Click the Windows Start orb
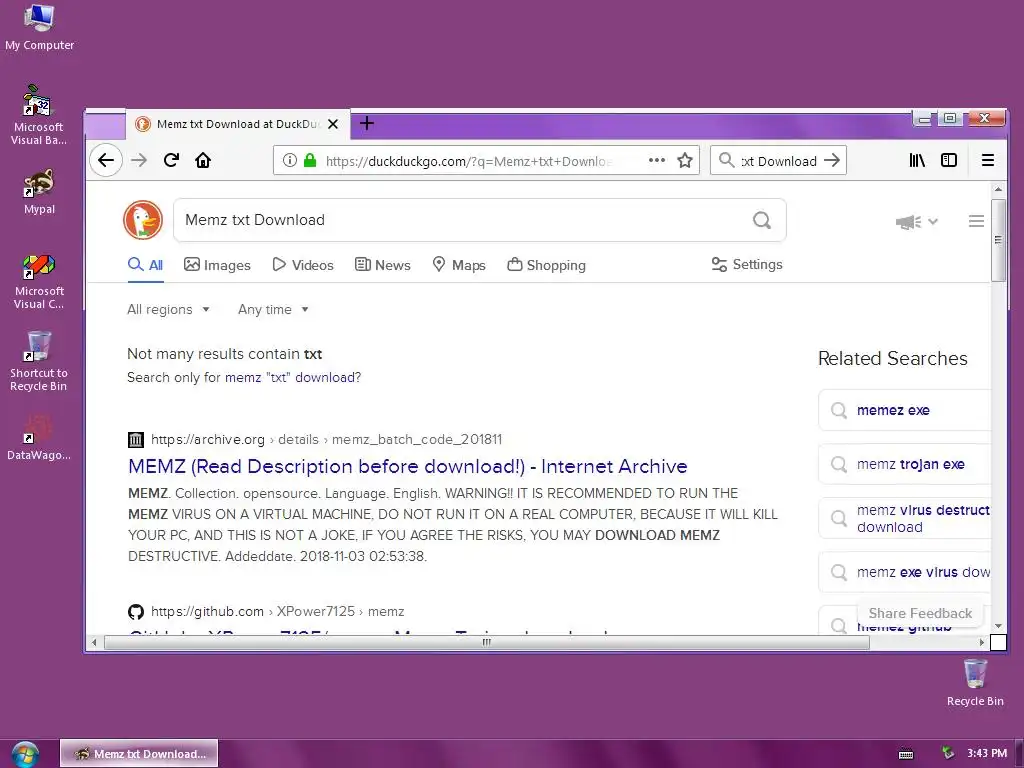 (25, 755)
